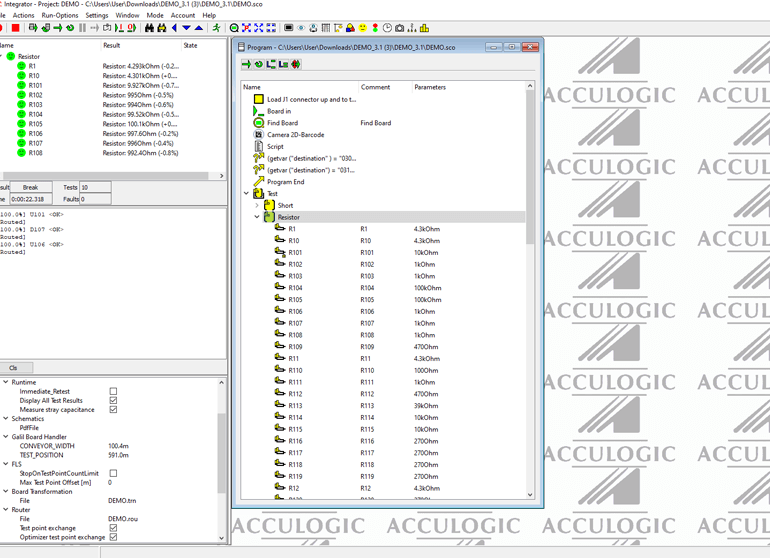Viewport: 770px width, 558px height.
Task: Click the camera icon in toolbar
Action: tap(399, 28)
